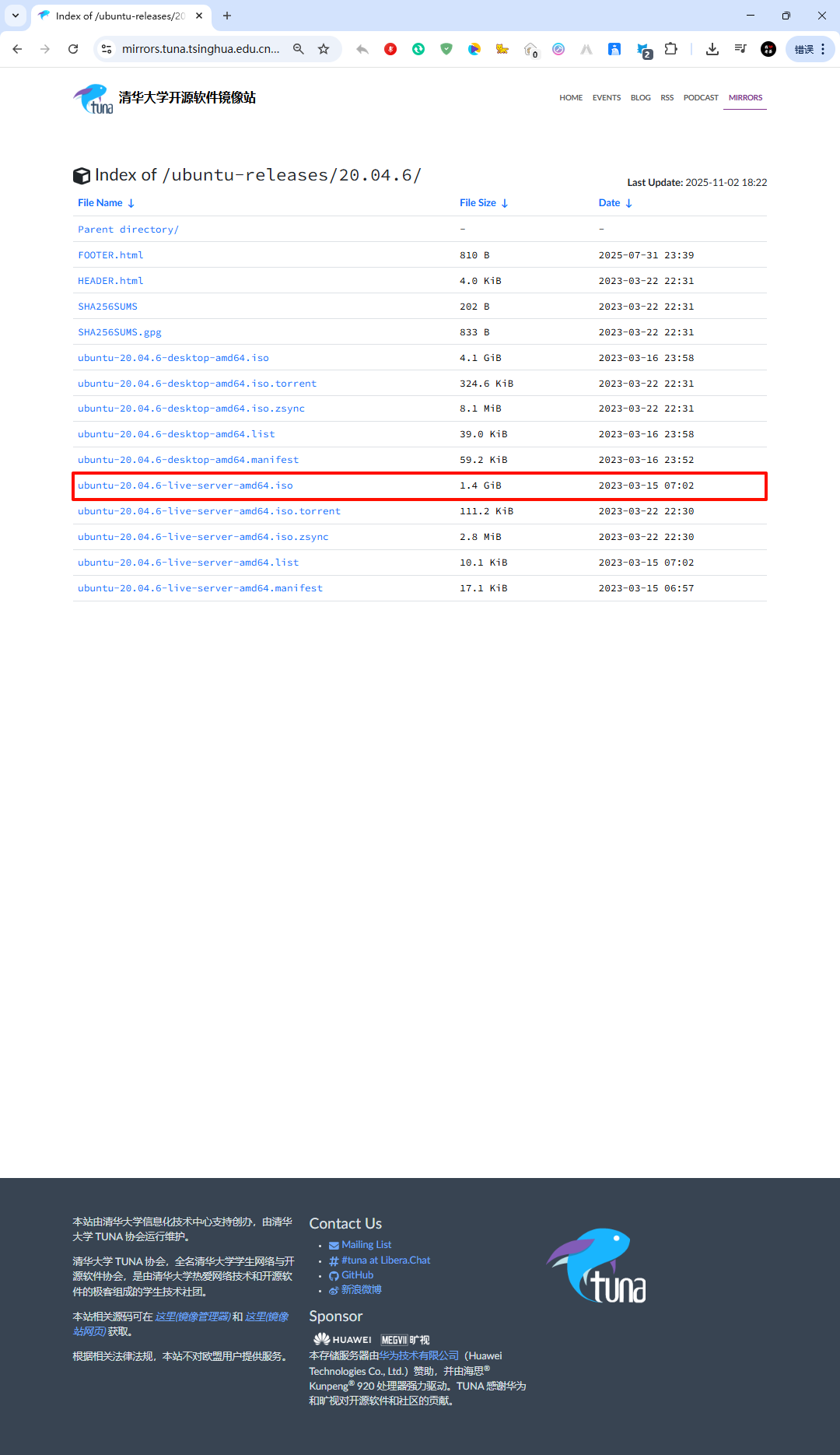Screen dimensions: 840x1455
Task: Open the browser downloads icon
Action: 712,49
